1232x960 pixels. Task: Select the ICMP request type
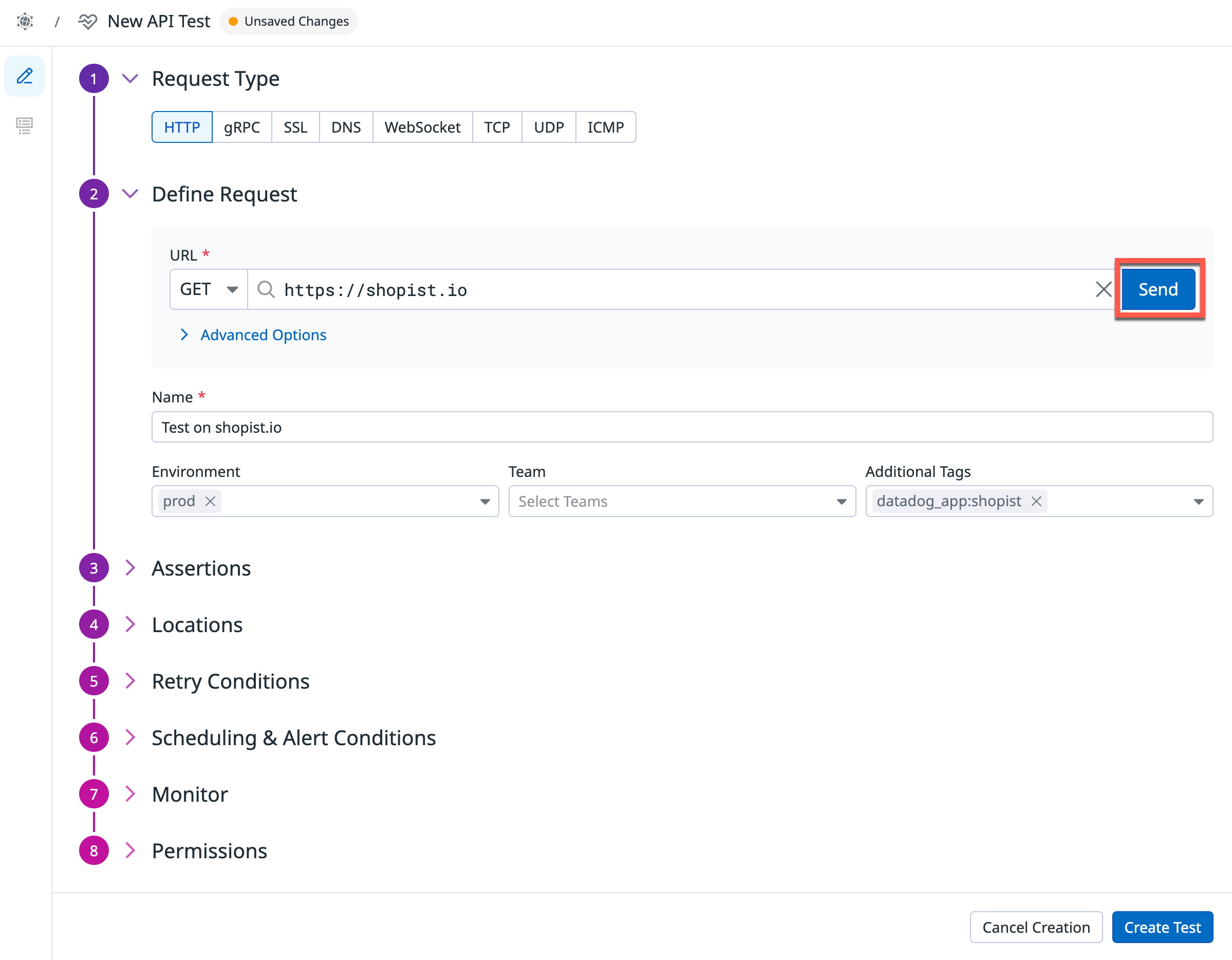[605, 127]
